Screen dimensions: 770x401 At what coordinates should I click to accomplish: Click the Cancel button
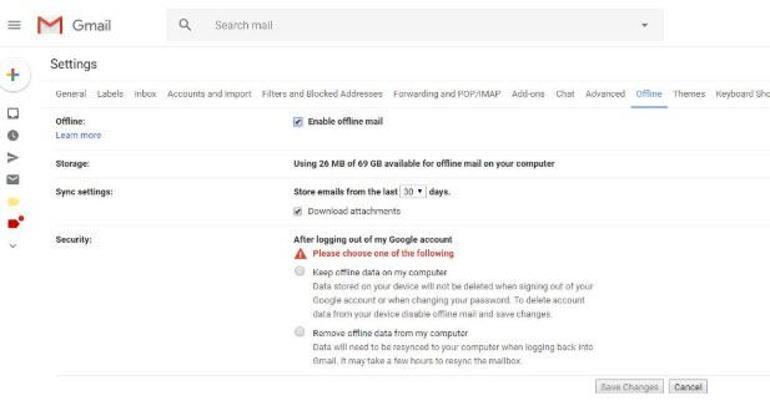687,386
